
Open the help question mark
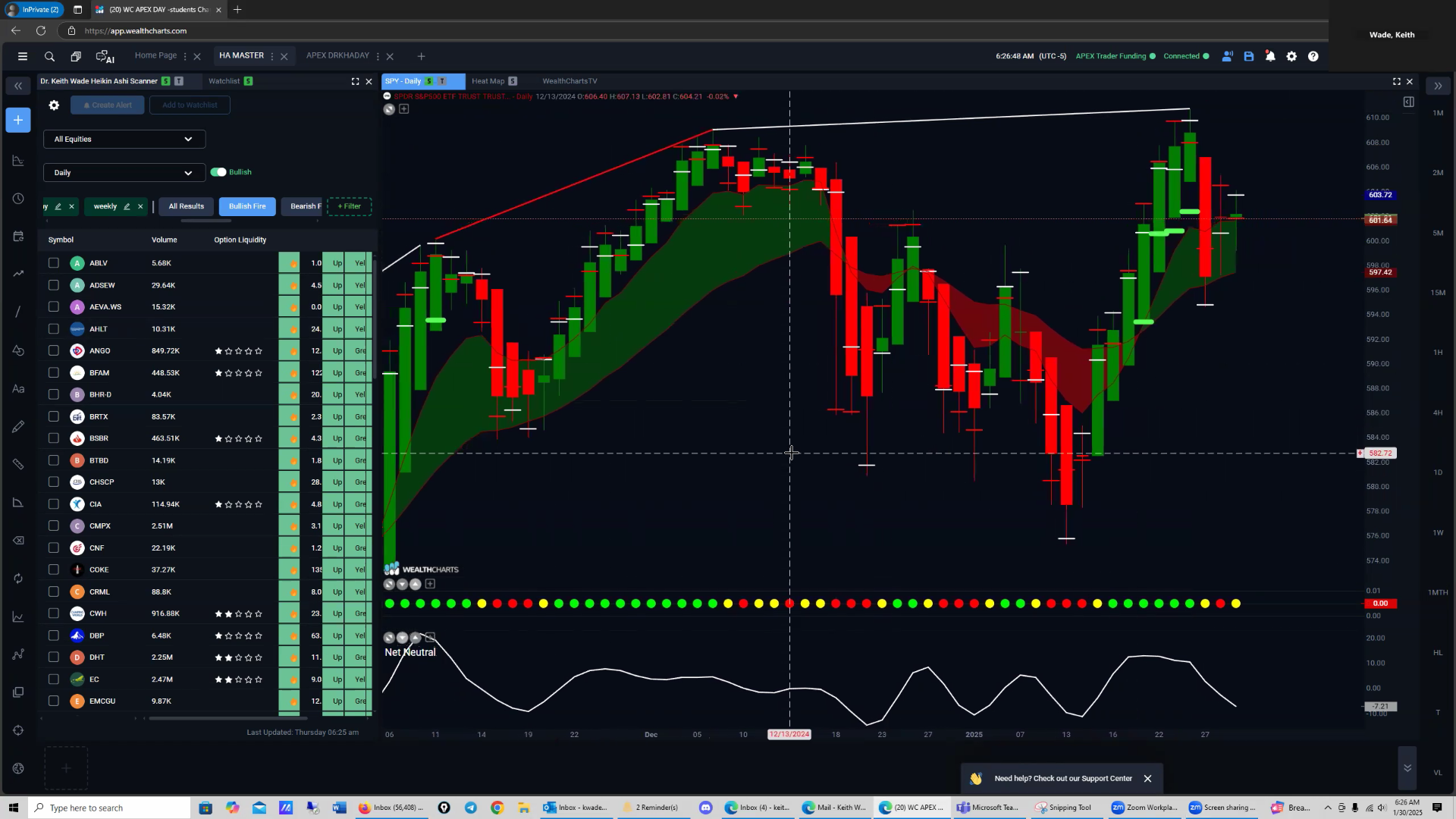1313,56
